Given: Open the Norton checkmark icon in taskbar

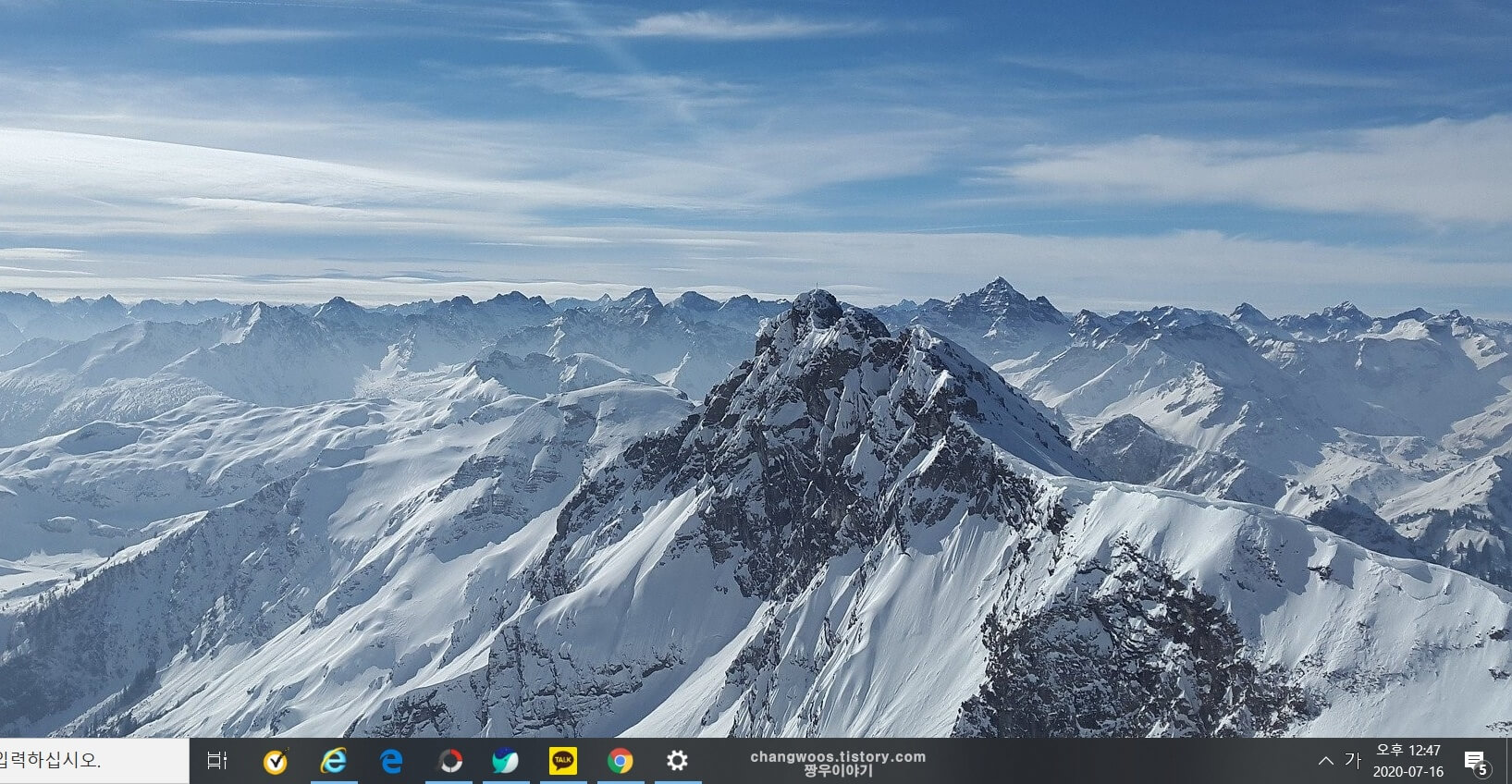Looking at the screenshot, I should click(x=276, y=761).
